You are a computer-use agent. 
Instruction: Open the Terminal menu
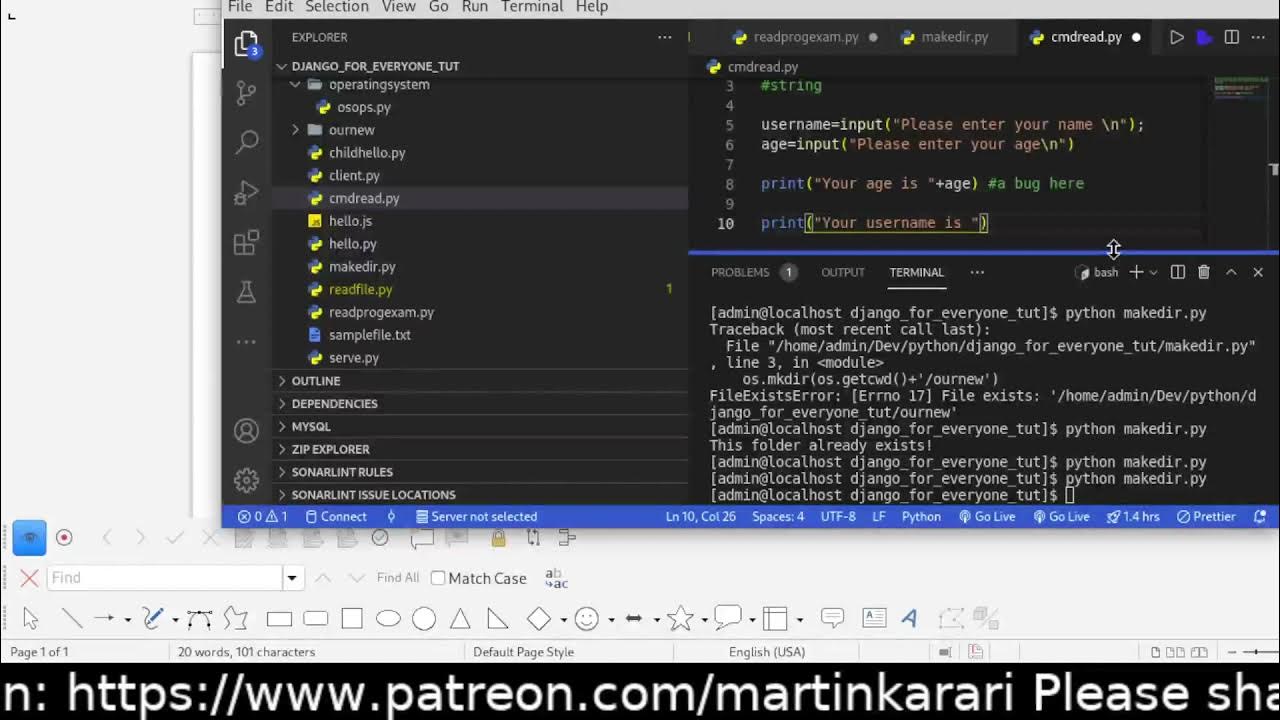[532, 7]
